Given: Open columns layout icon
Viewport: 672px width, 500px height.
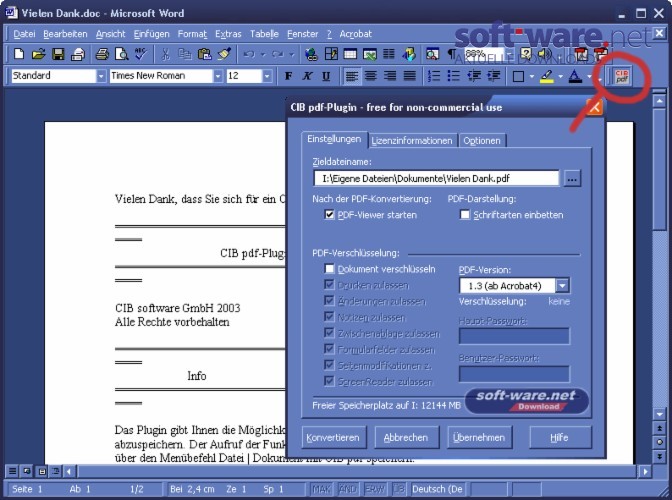Looking at the screenshot, I should pyautogui.click(x=389, y=54).
